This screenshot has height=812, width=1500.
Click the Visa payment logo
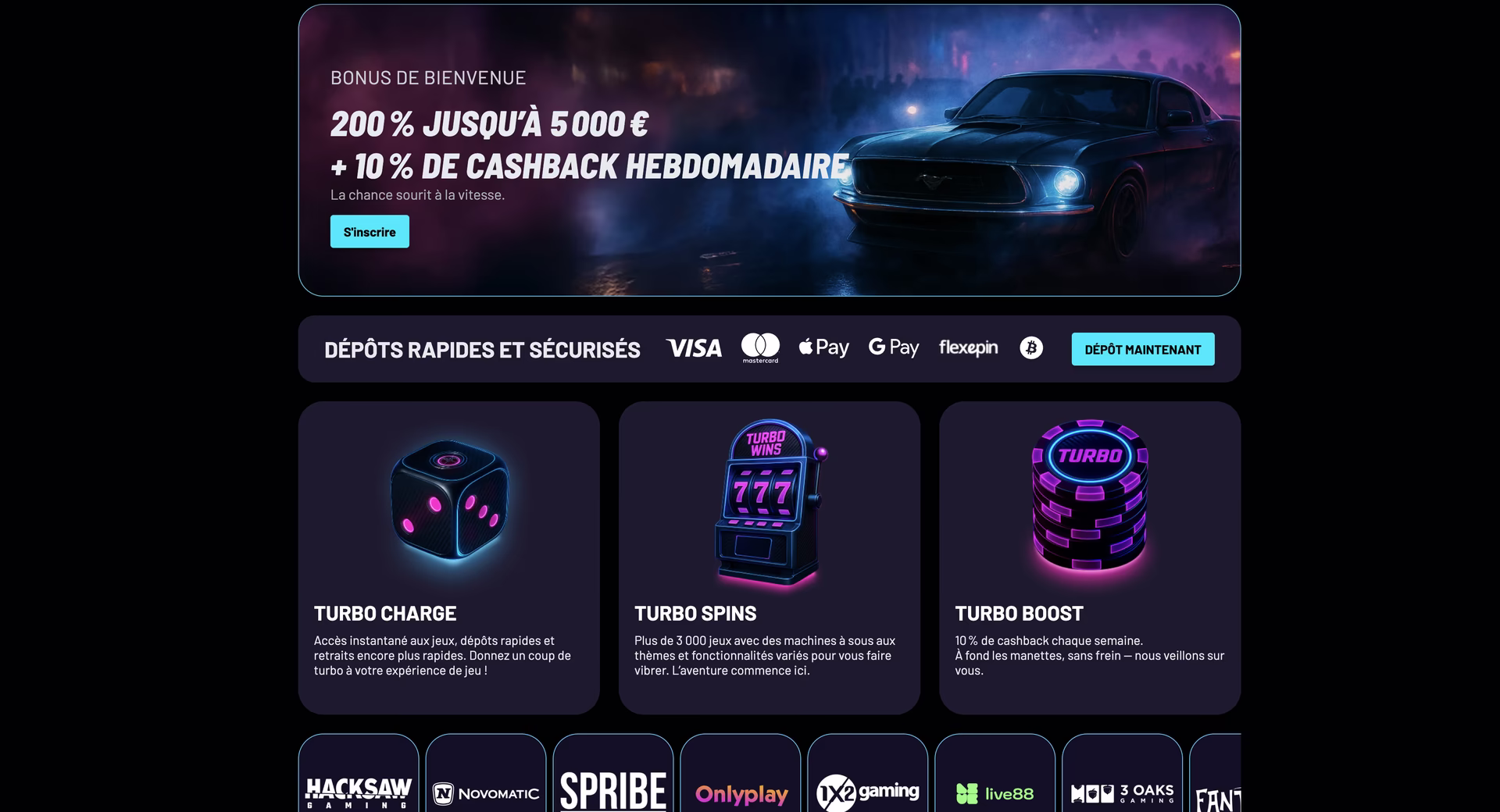(694, 348)
